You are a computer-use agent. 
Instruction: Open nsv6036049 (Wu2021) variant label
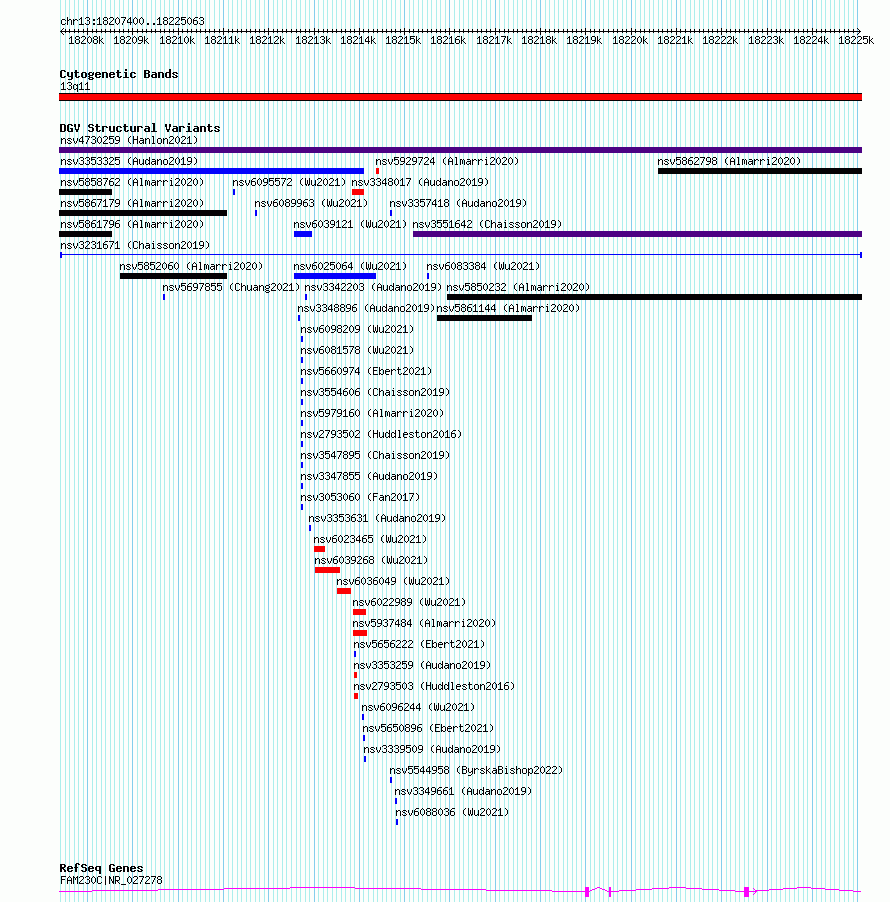point(394,582)
